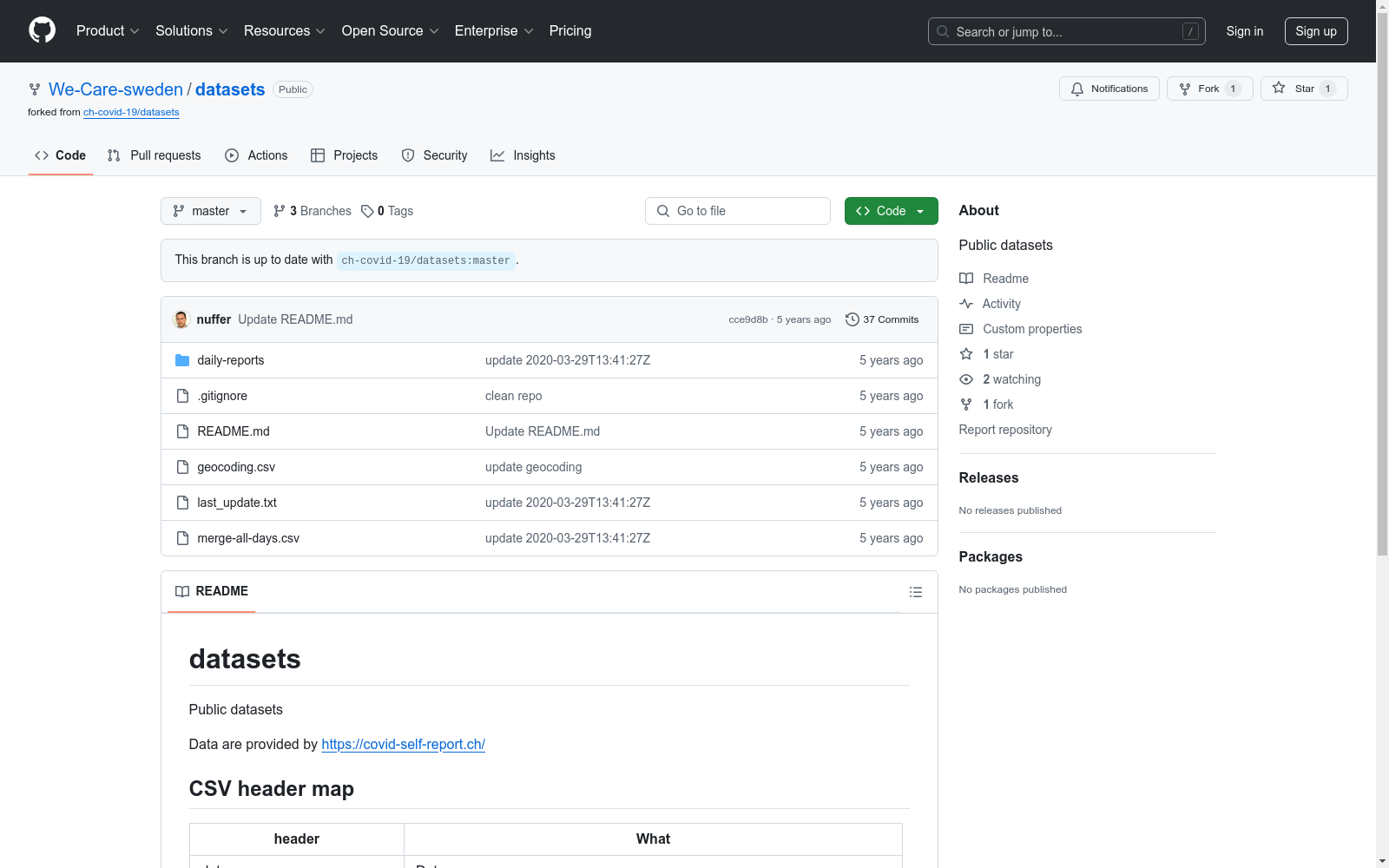Open the Product menu
This screenshot has width=1389, height=868.
pos(108,31)
